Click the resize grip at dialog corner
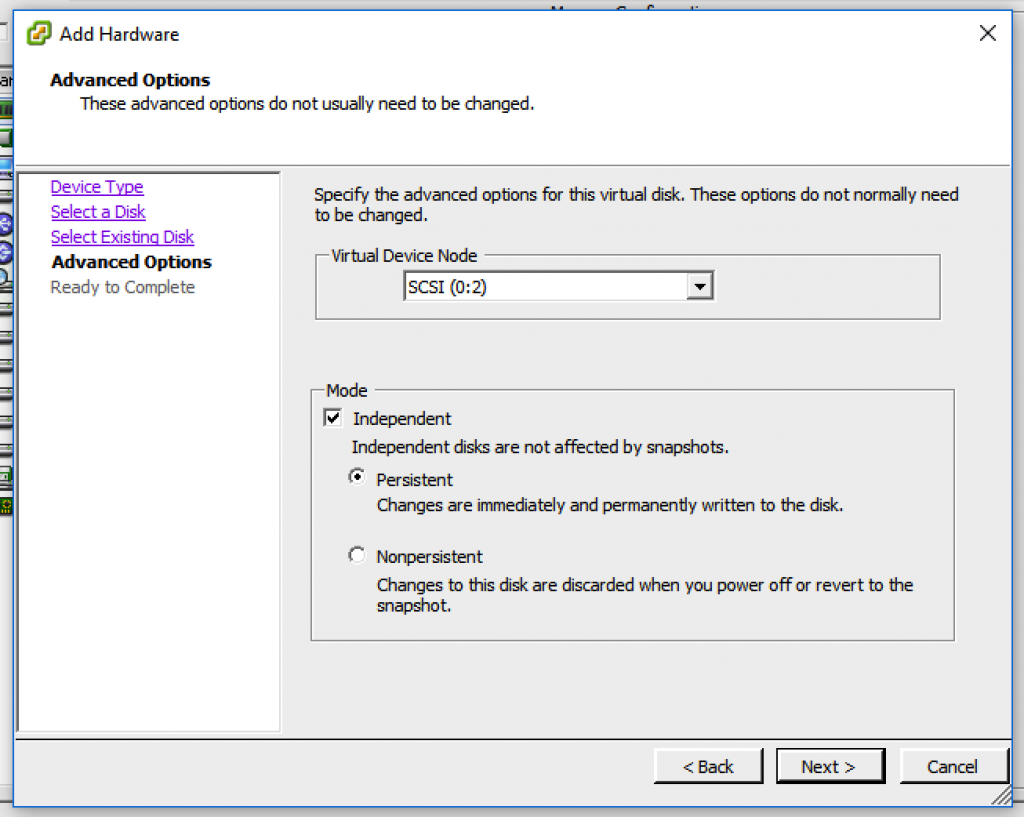This screenshot has height=817, width=1024. click(1002, 795)
